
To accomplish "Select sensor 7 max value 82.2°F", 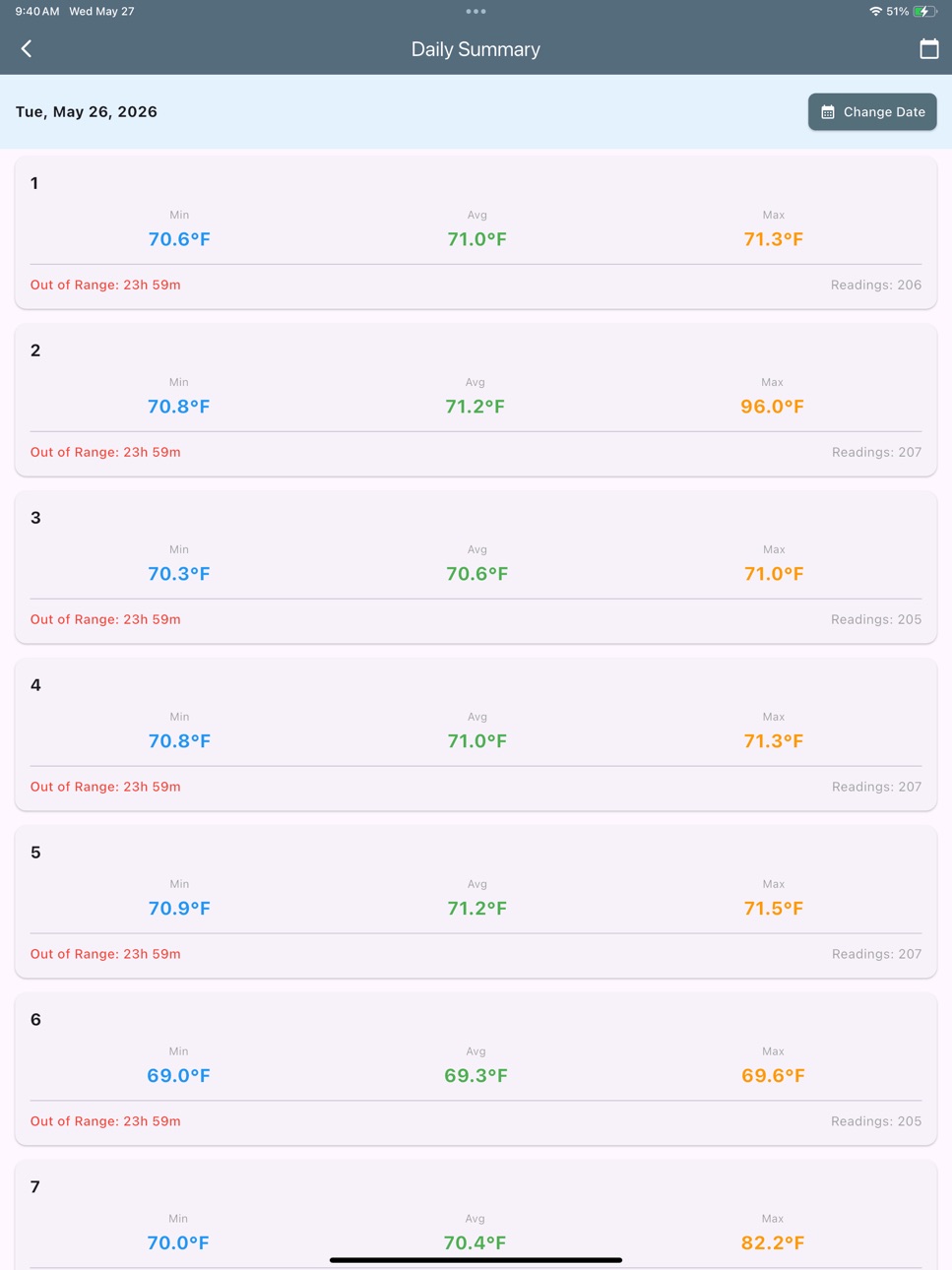I will tap(772, 1243).
